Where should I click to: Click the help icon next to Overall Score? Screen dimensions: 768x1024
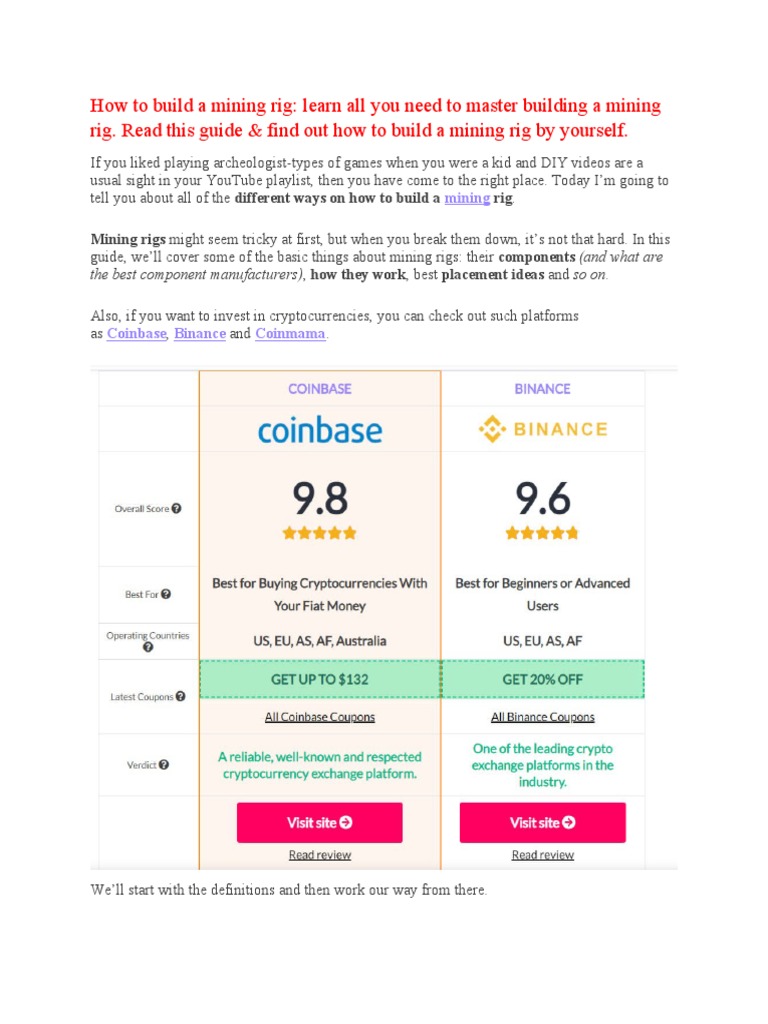[x=177, y=508]
